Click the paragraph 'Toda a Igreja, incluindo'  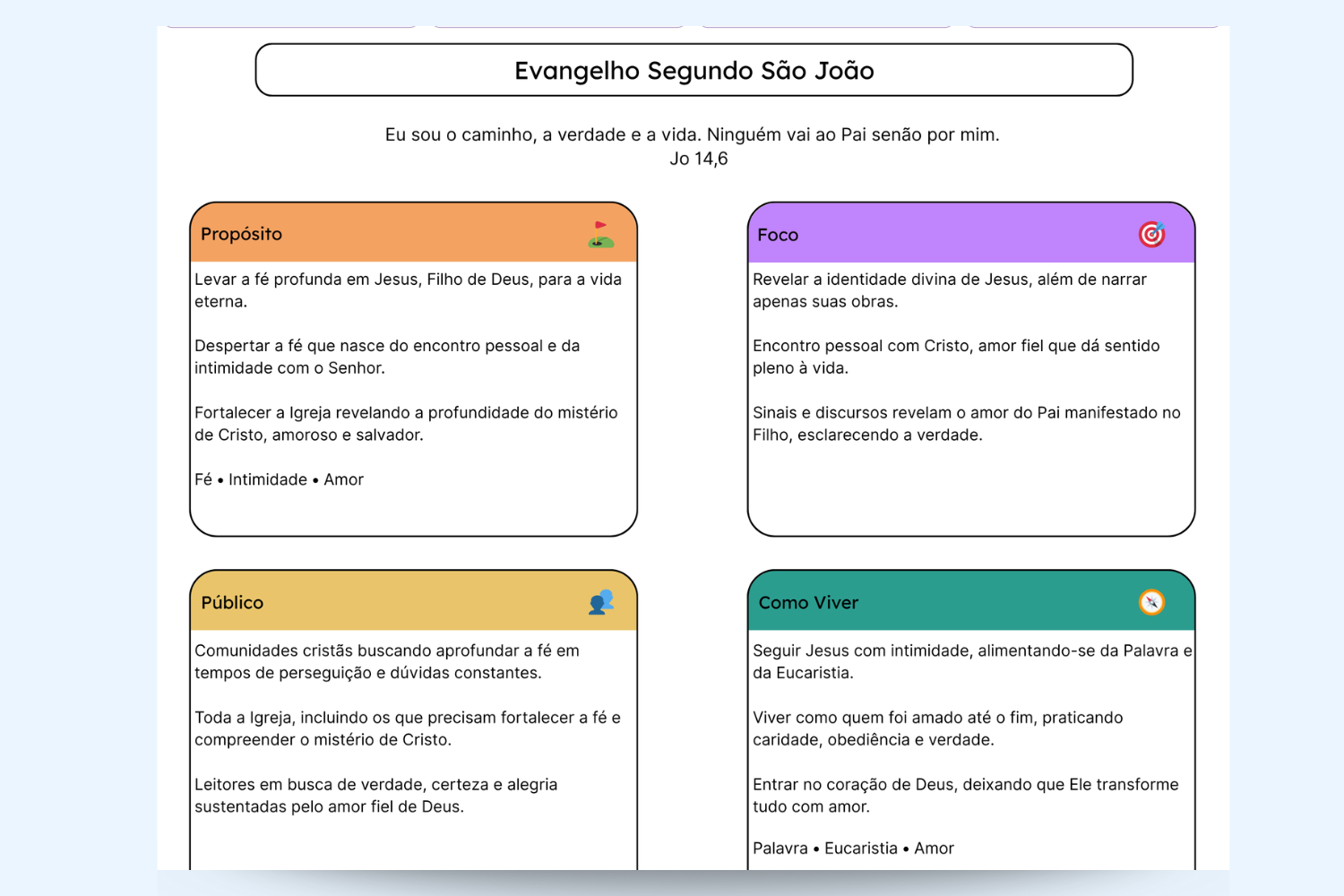click(408, 728)
